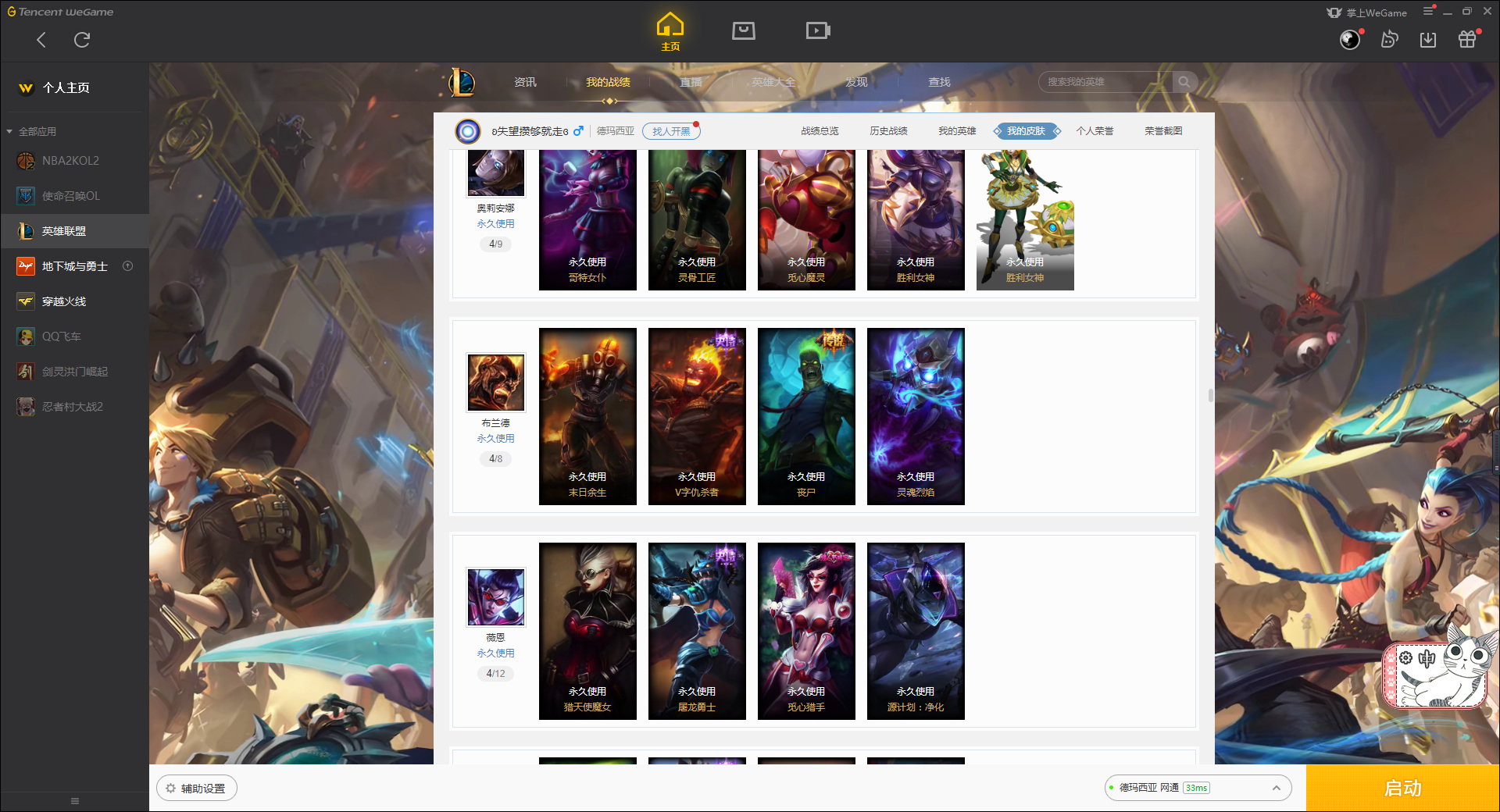Open the 英雄大全 tab
Screen dimensions: 1500x812
click(773, 82)
